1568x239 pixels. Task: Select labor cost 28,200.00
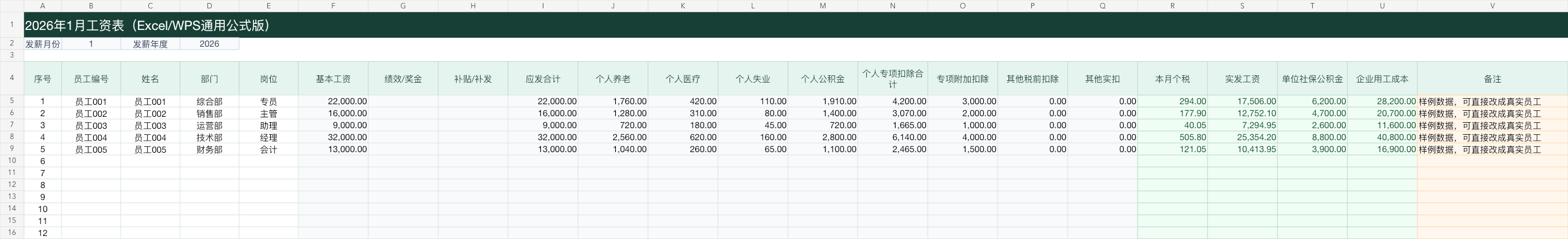[x=1382, y=102]
